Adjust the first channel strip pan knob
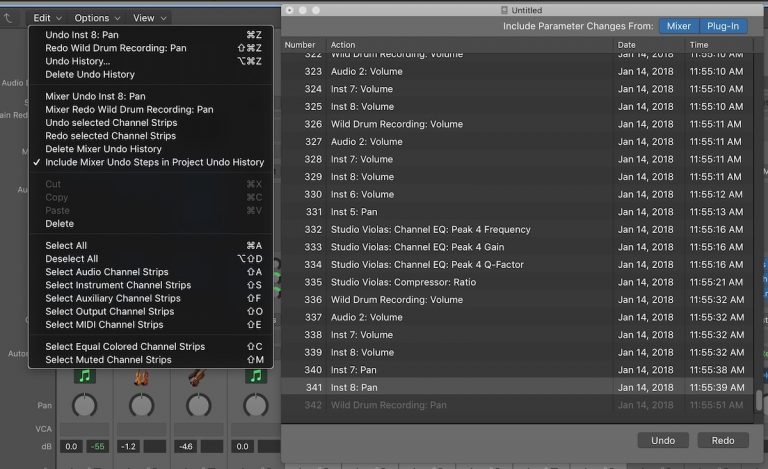This screenshot has width=768, height=469. [84, 405]
